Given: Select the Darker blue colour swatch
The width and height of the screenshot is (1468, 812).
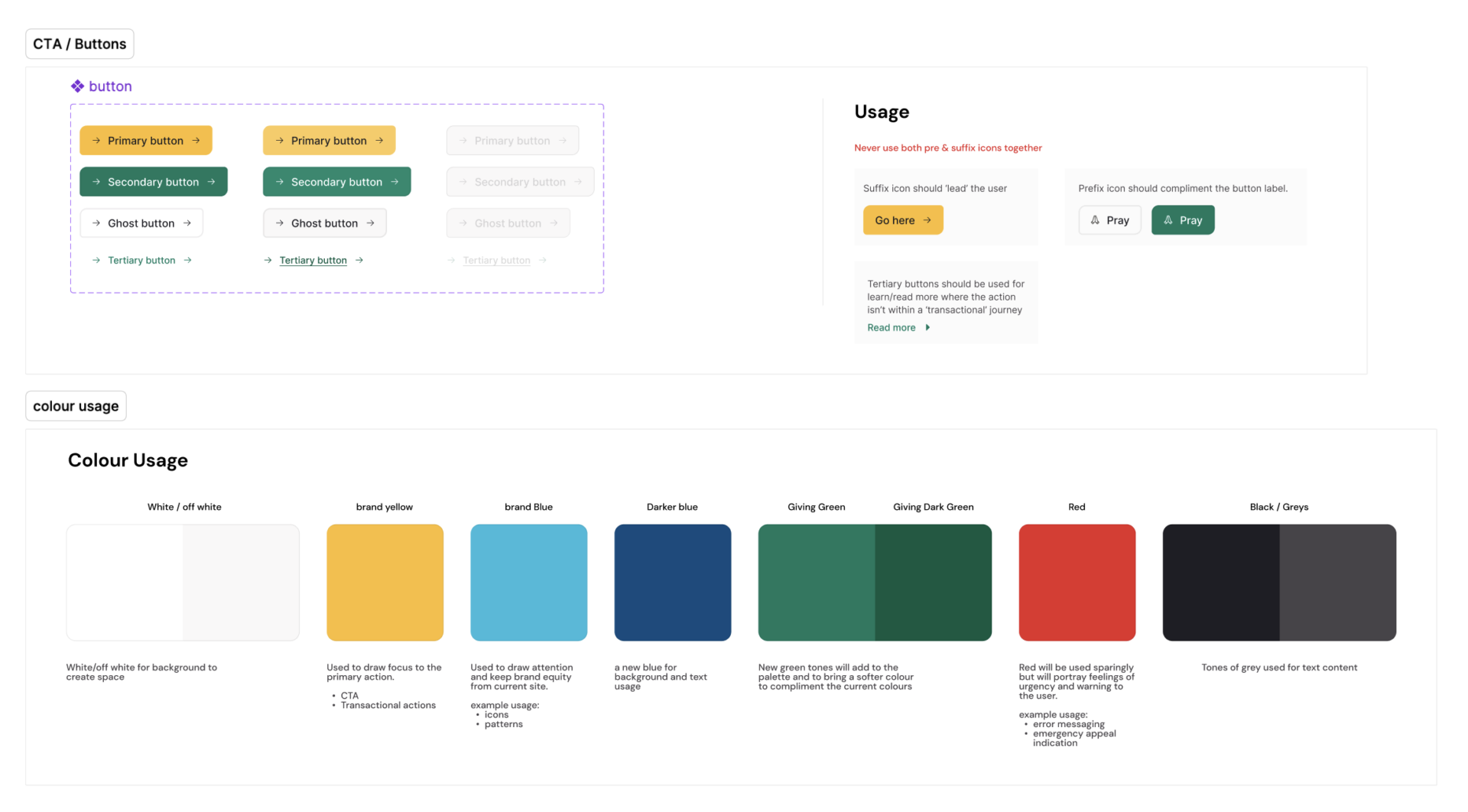Looking at the screenshot, I should 672,583.
